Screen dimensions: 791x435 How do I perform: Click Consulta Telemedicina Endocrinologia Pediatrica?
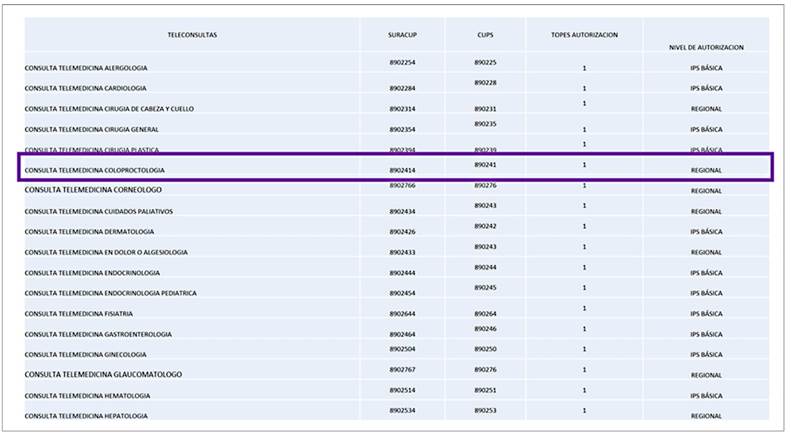point(111,293)
